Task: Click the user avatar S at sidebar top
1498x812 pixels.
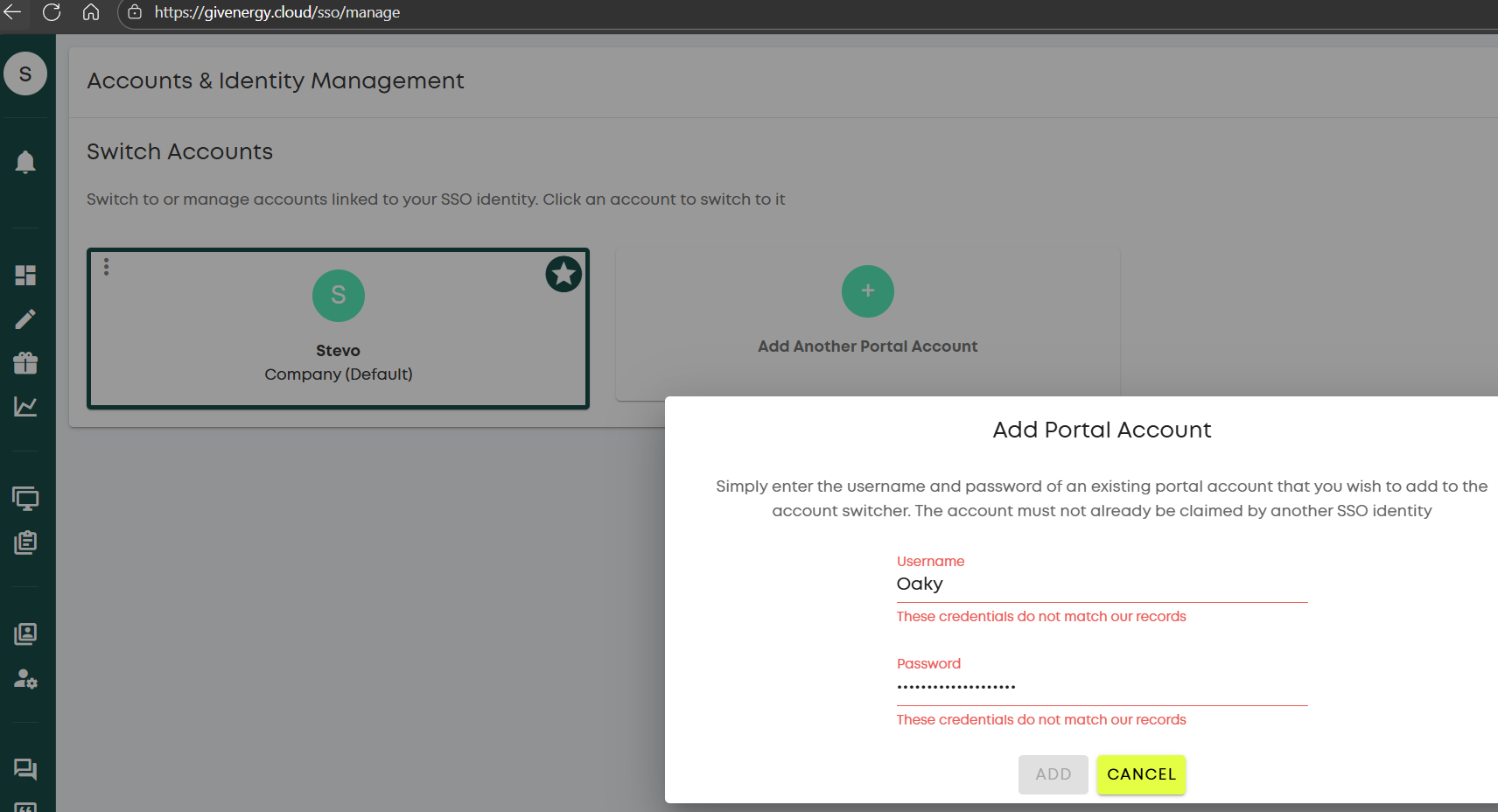Action: point(25,74)
